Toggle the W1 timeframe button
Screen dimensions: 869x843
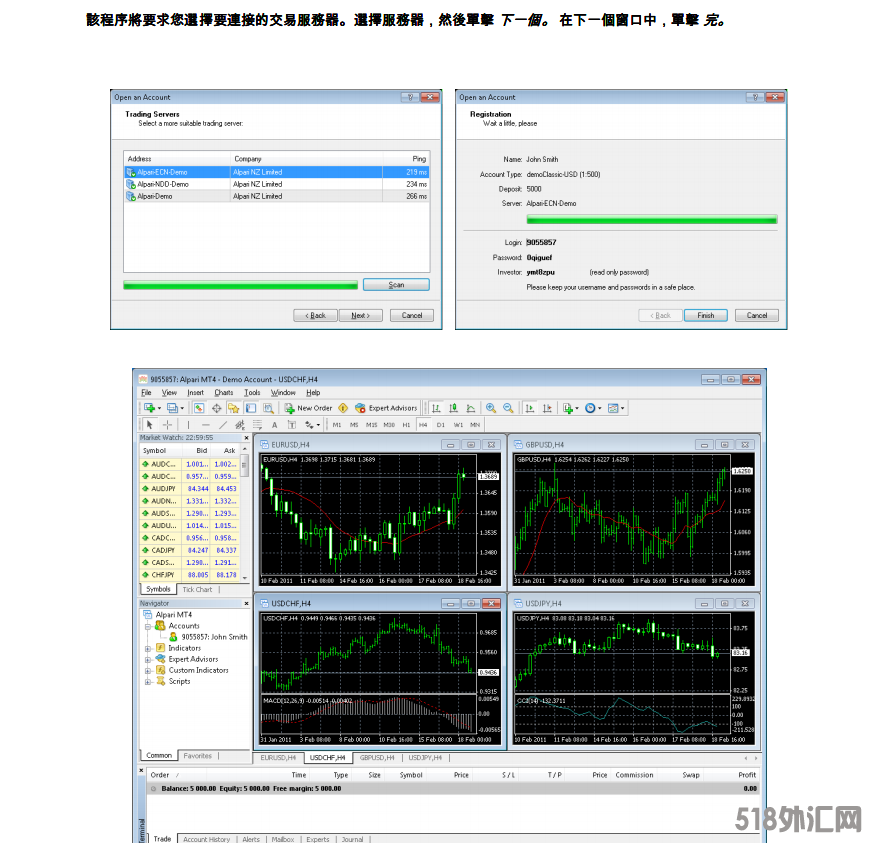pyautogui.click(x=458, y=425)
